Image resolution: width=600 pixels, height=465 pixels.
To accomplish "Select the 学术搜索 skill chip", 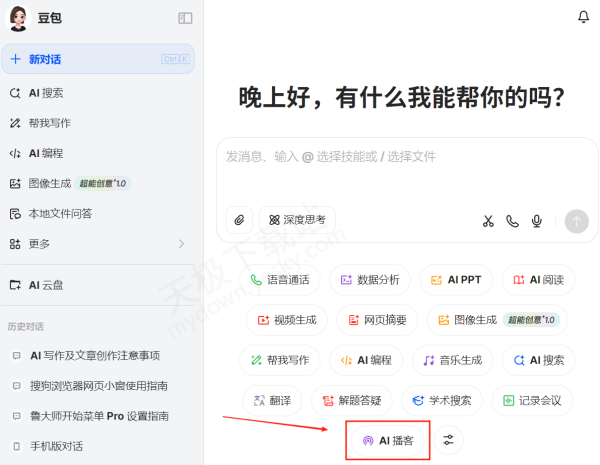I will coord(442,401).
